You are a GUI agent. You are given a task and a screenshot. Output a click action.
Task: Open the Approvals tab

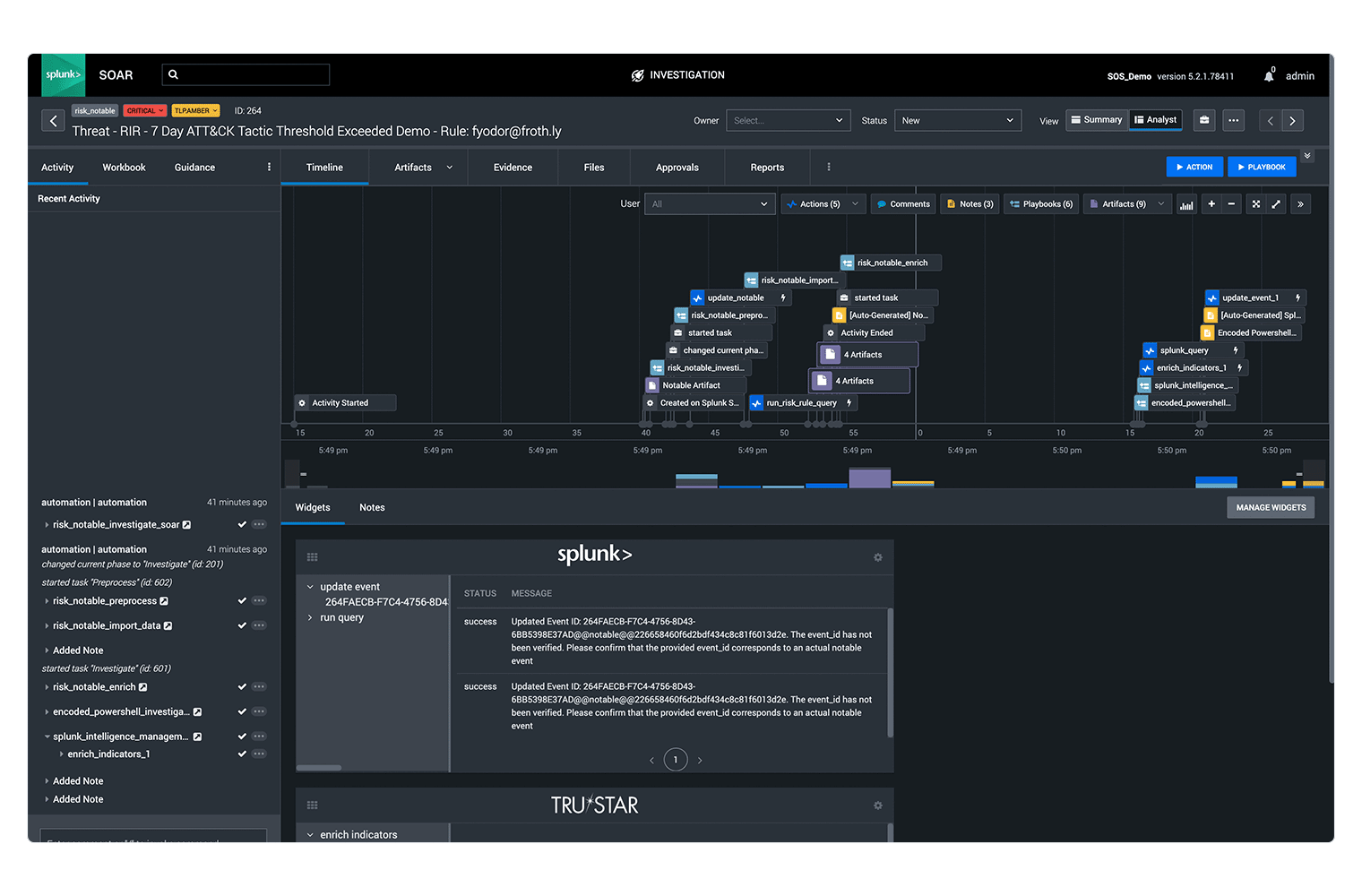pos(677,168)
